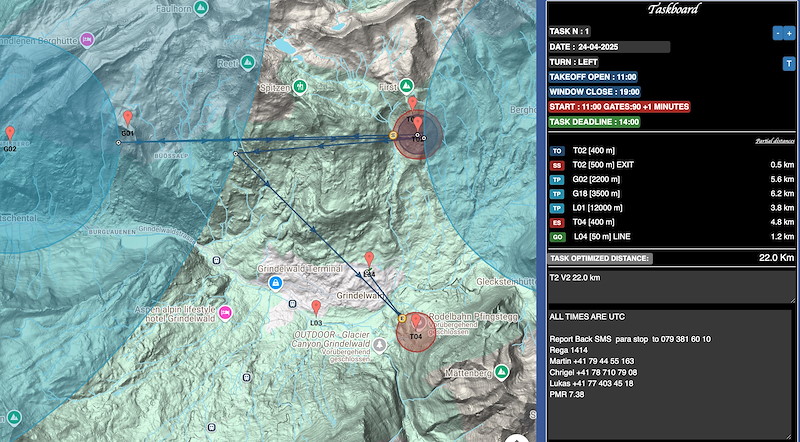Select the G18 [3500 m] turnpoint row

[672, 194]
